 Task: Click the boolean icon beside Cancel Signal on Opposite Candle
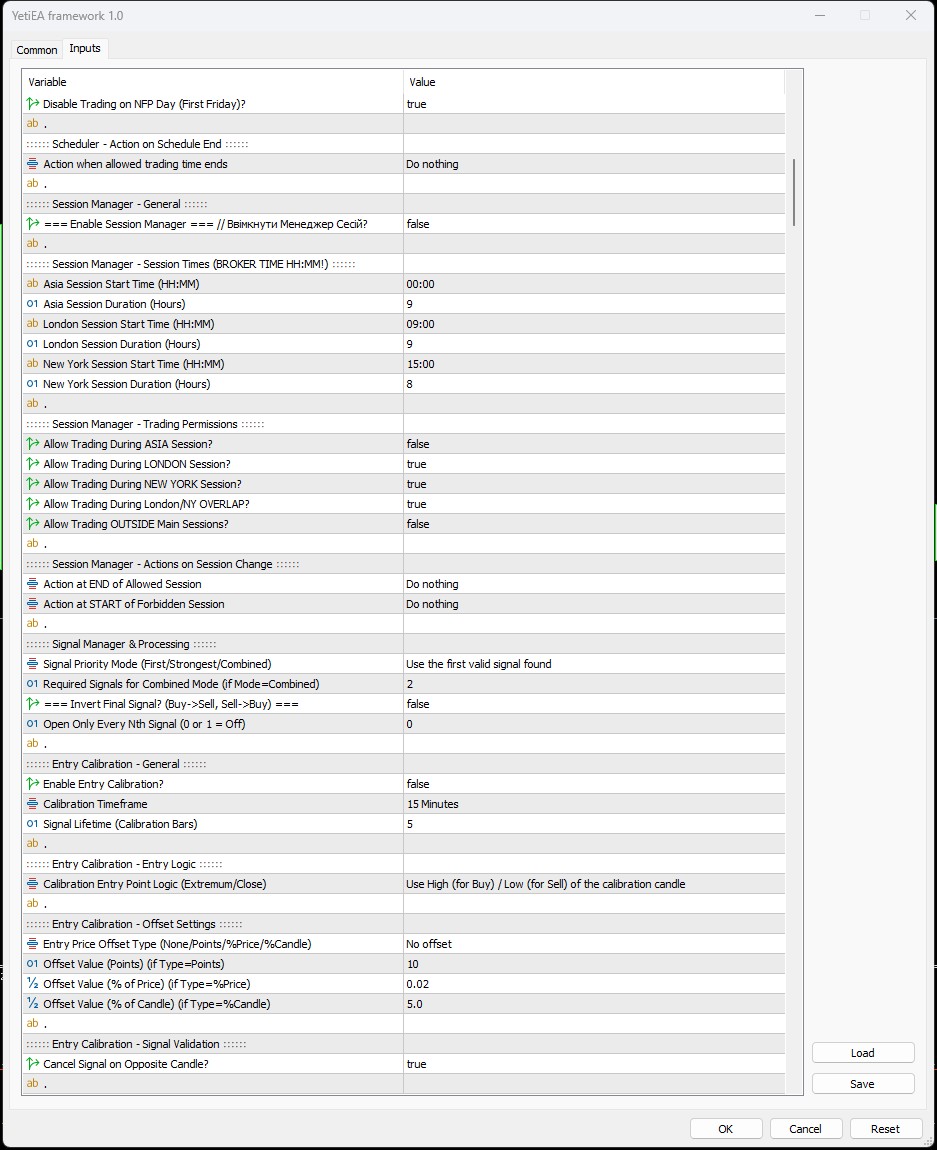point(32,1064)
